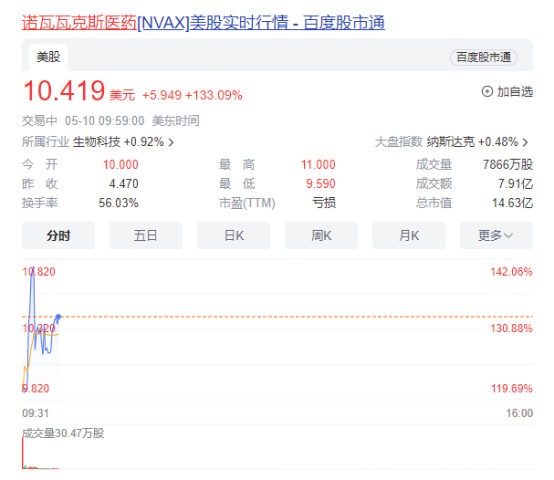554x480 pixels.
Task: Click the red volume bar at open
Action: [23, 454]
